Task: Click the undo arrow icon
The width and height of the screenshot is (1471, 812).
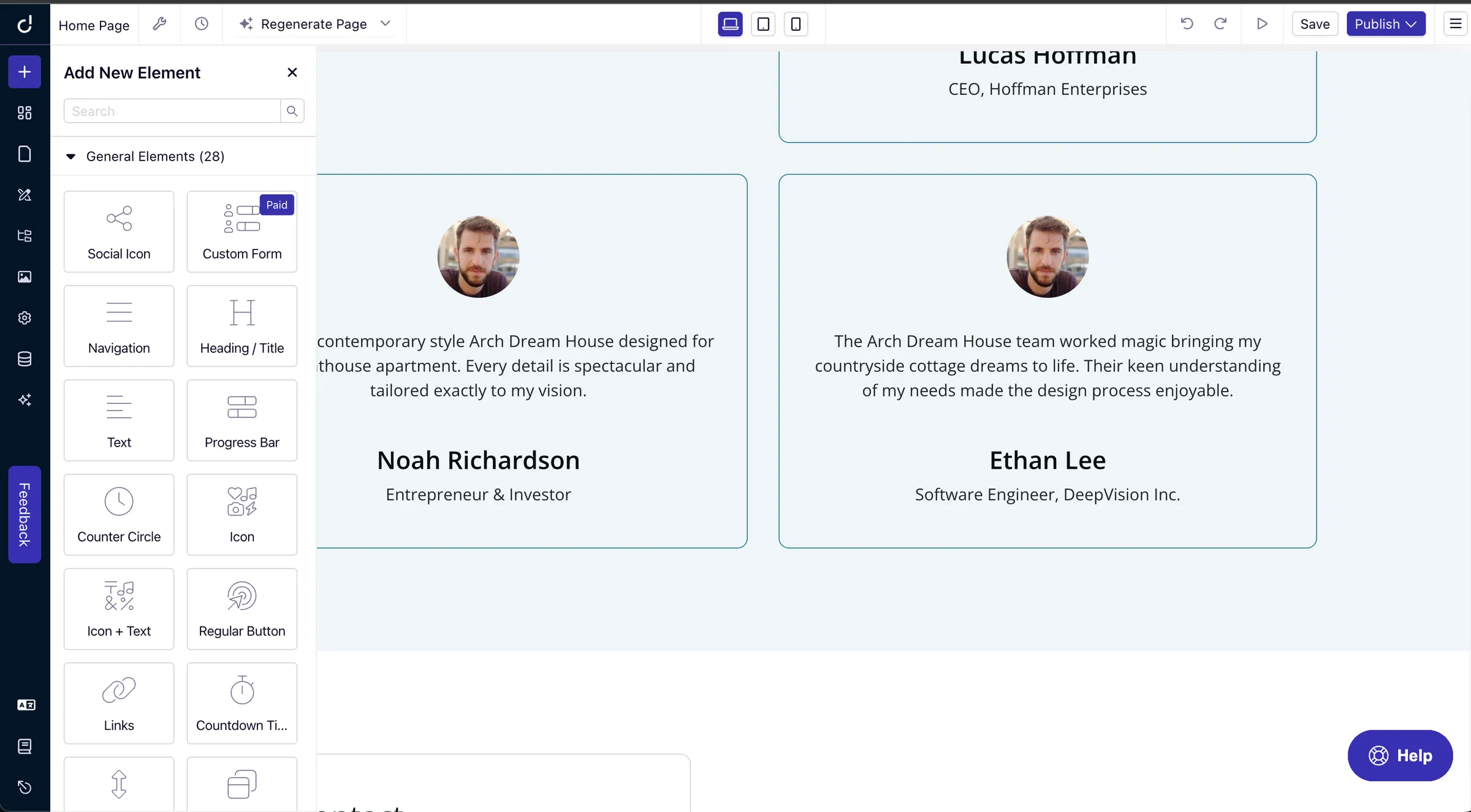Action: click(x=1187, y=24)
